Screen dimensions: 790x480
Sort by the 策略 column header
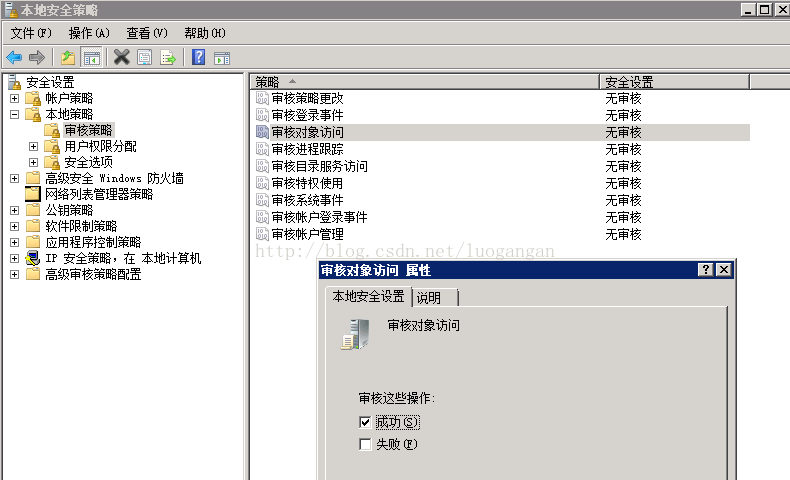(424, 82)
